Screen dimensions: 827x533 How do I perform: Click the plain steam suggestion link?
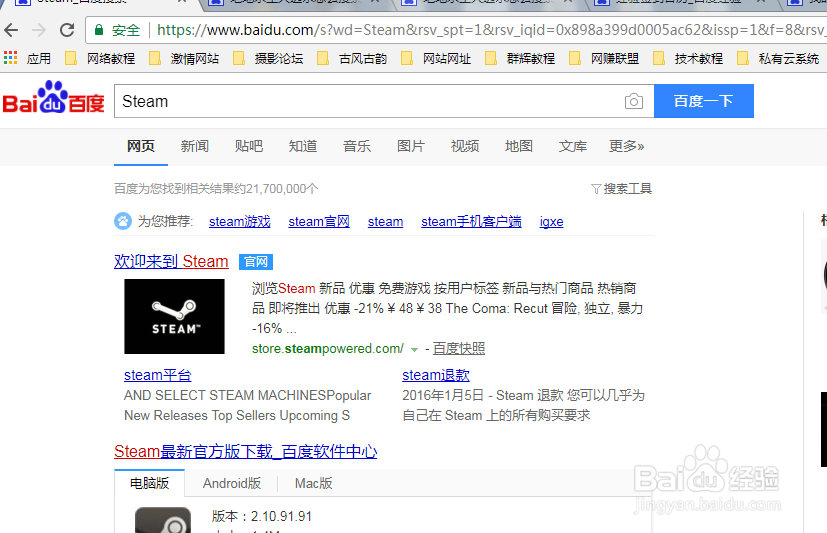pyautogui.click(x=386, y=221)
